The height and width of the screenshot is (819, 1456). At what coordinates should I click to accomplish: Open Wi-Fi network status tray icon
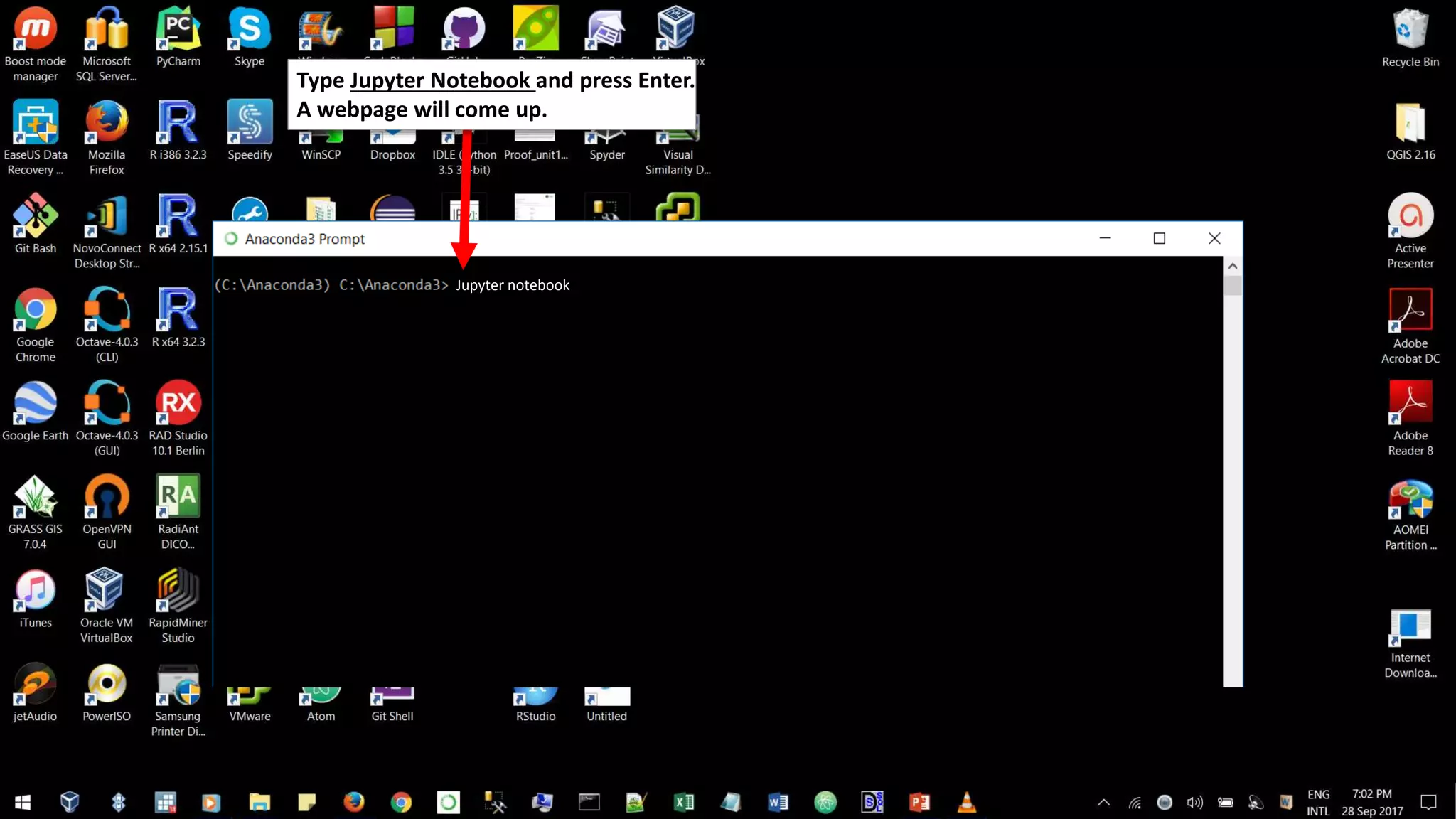[1135, 803]
